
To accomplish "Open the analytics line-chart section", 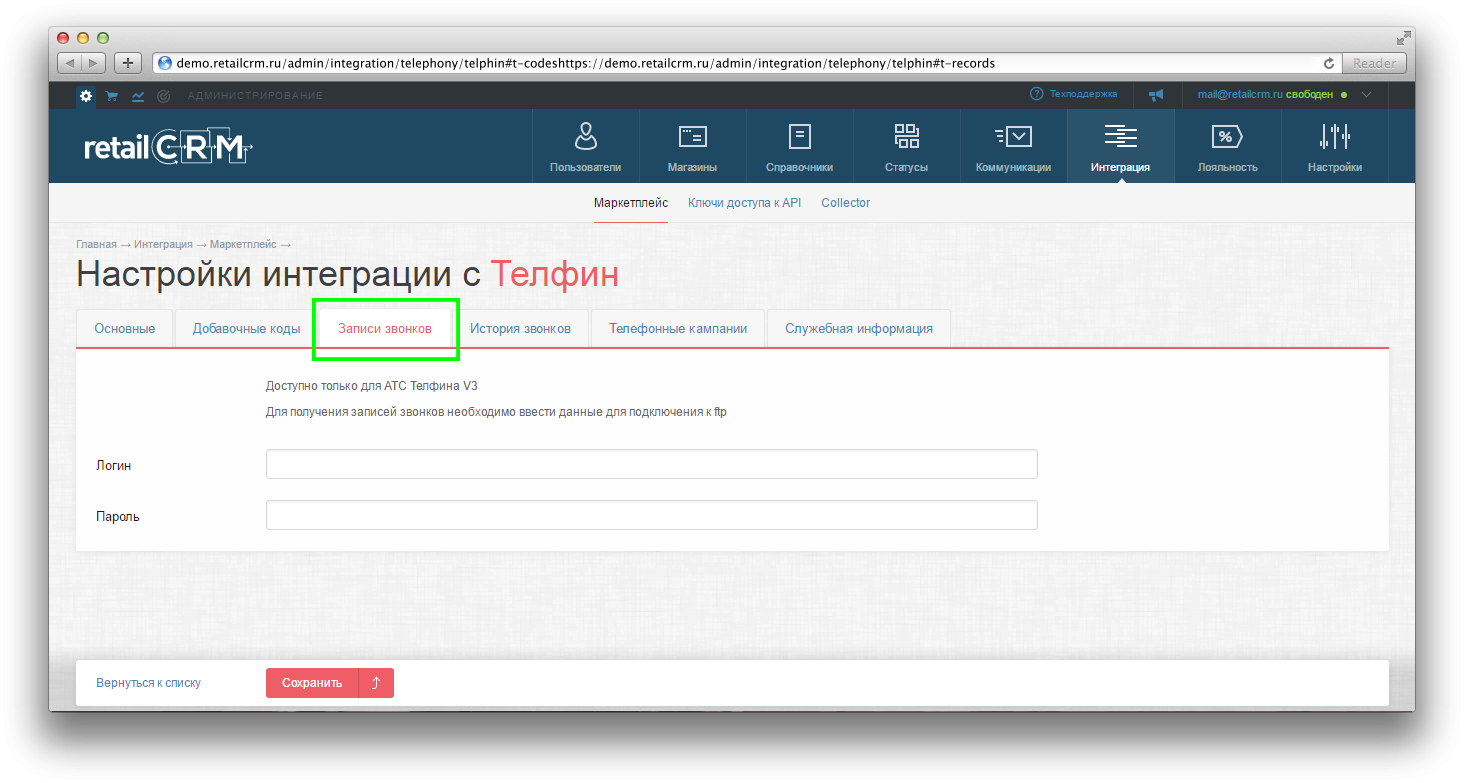I will point(138,96).
